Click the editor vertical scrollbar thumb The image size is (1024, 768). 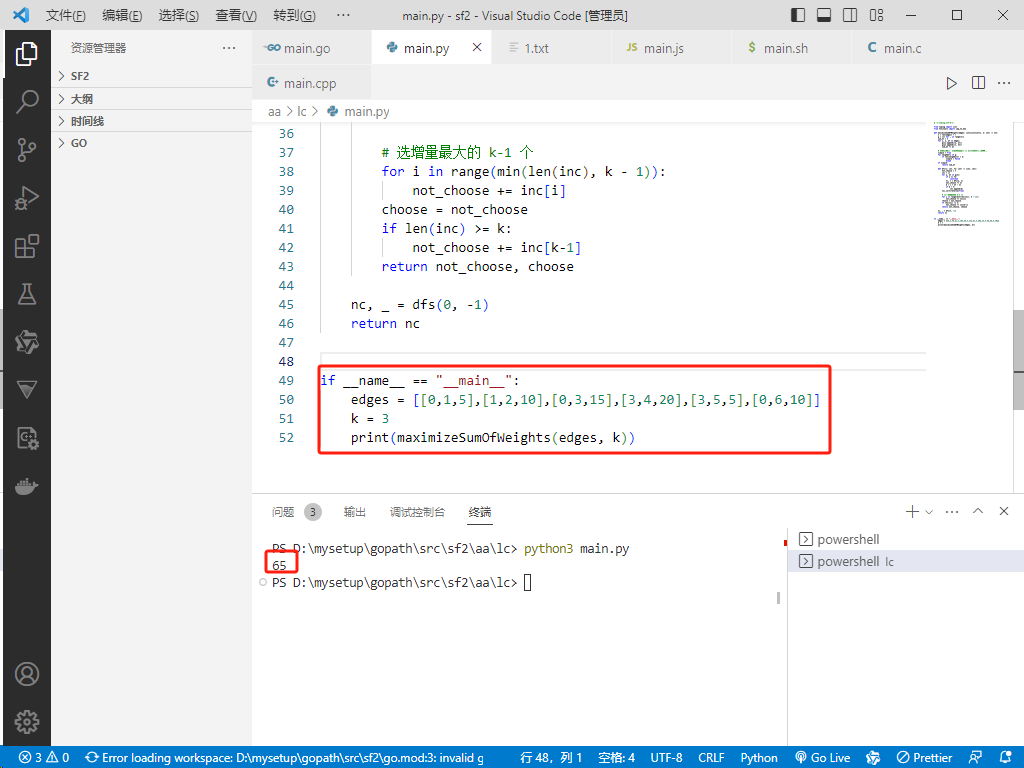[1018, 359]
